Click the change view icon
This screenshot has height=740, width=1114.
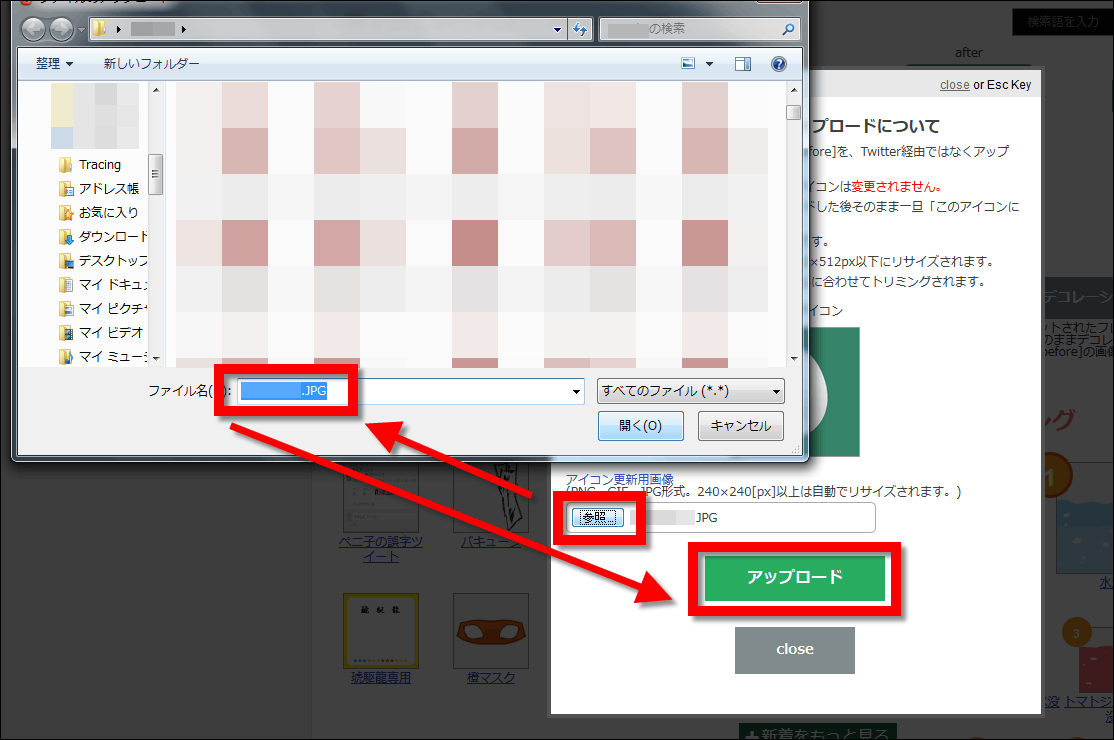(x=687, y=63)
